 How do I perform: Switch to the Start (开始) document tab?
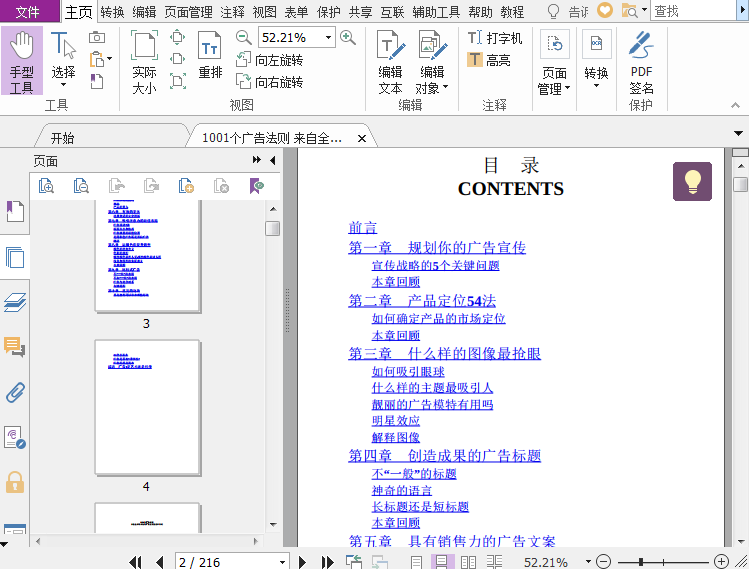tap(63, 138)
